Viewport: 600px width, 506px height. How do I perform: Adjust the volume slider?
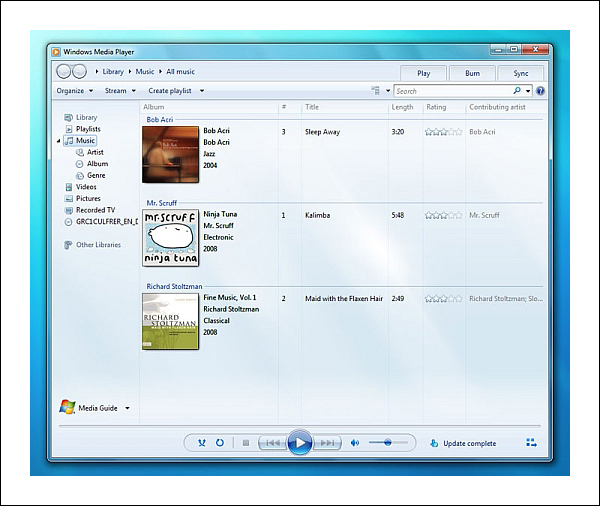(388, 442)
